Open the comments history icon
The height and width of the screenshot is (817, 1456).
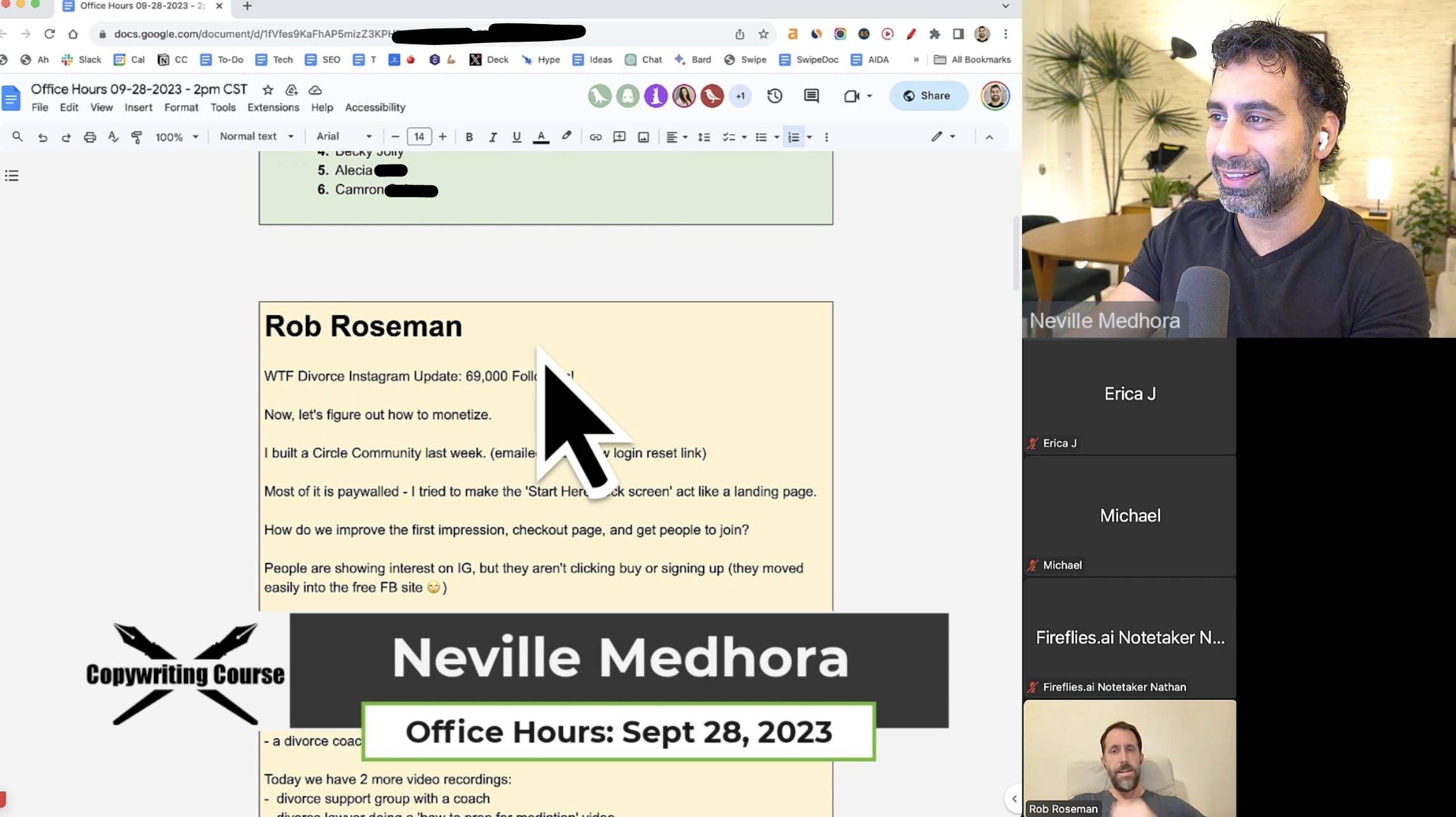811,96
